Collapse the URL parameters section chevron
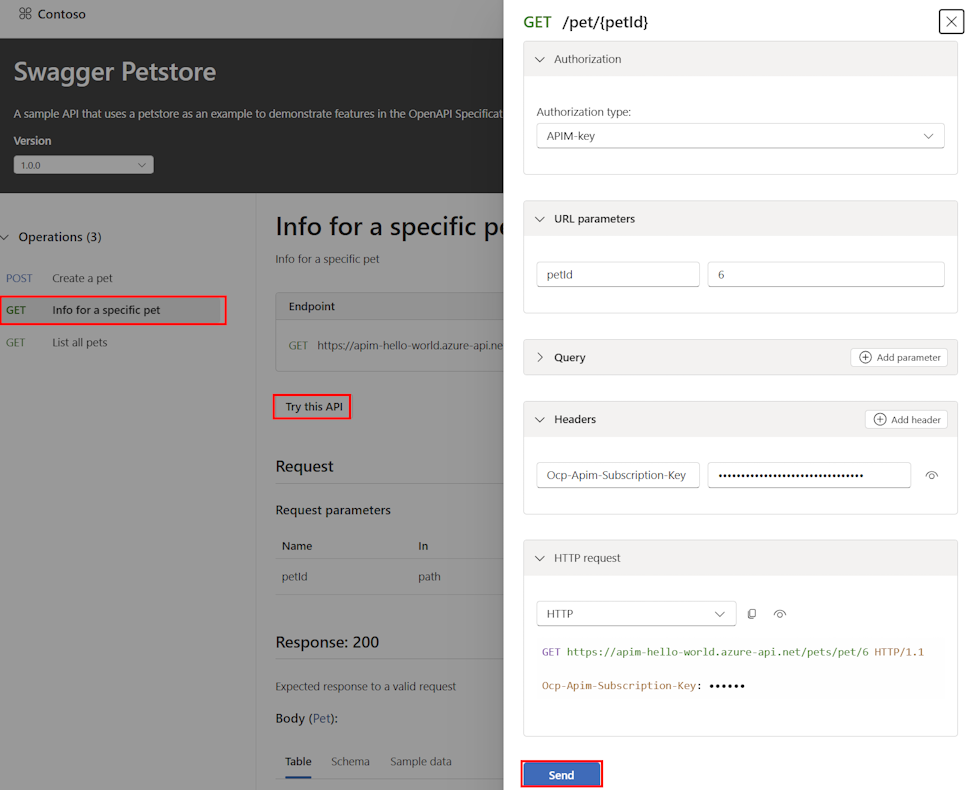Image resolution: width=967 pixels, height=790 pixels. click(540, 218)
